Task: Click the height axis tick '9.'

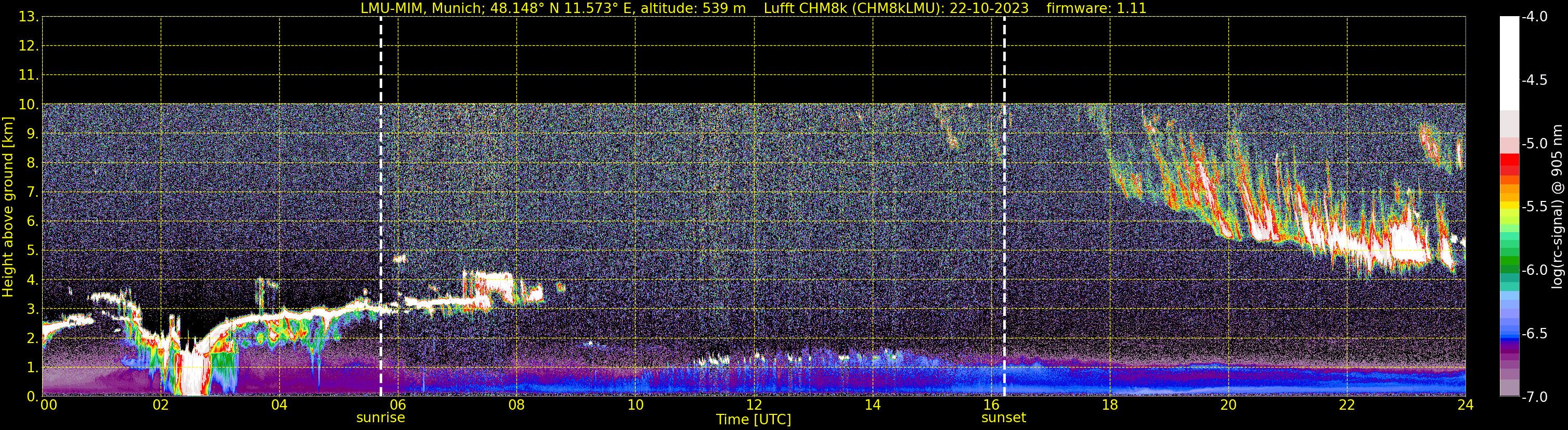Action: pos(32,134)
